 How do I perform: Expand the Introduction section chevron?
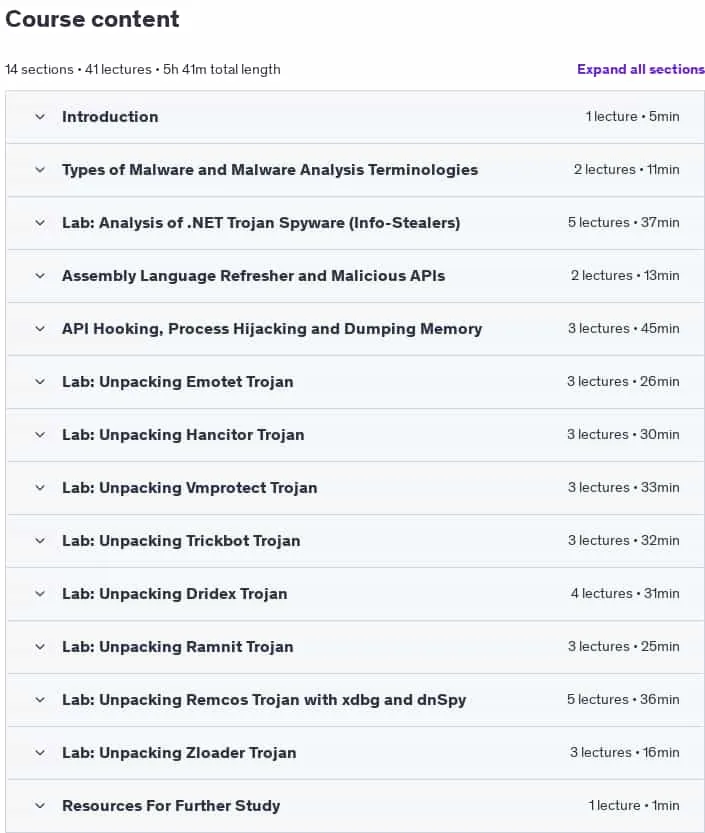coord(40,117)
